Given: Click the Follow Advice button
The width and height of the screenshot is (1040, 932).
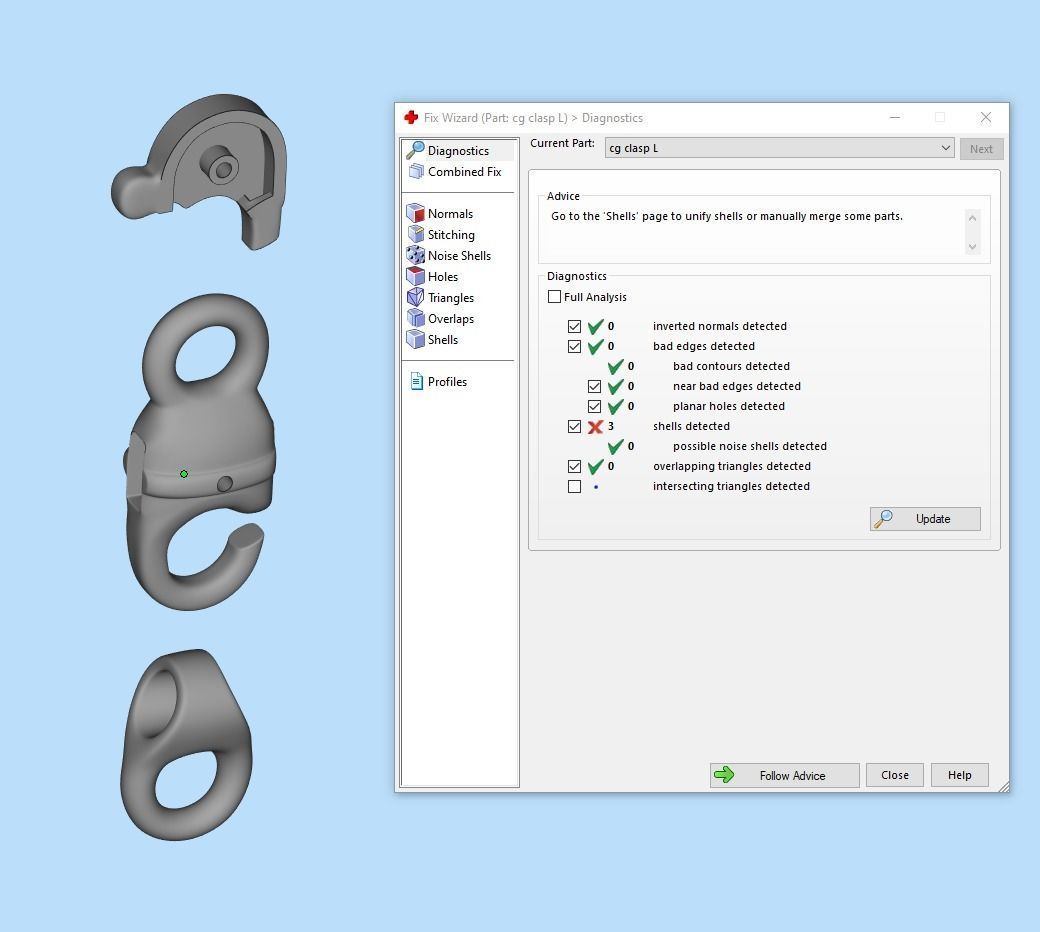Looking at the screenshot, I should click(785, 775).
